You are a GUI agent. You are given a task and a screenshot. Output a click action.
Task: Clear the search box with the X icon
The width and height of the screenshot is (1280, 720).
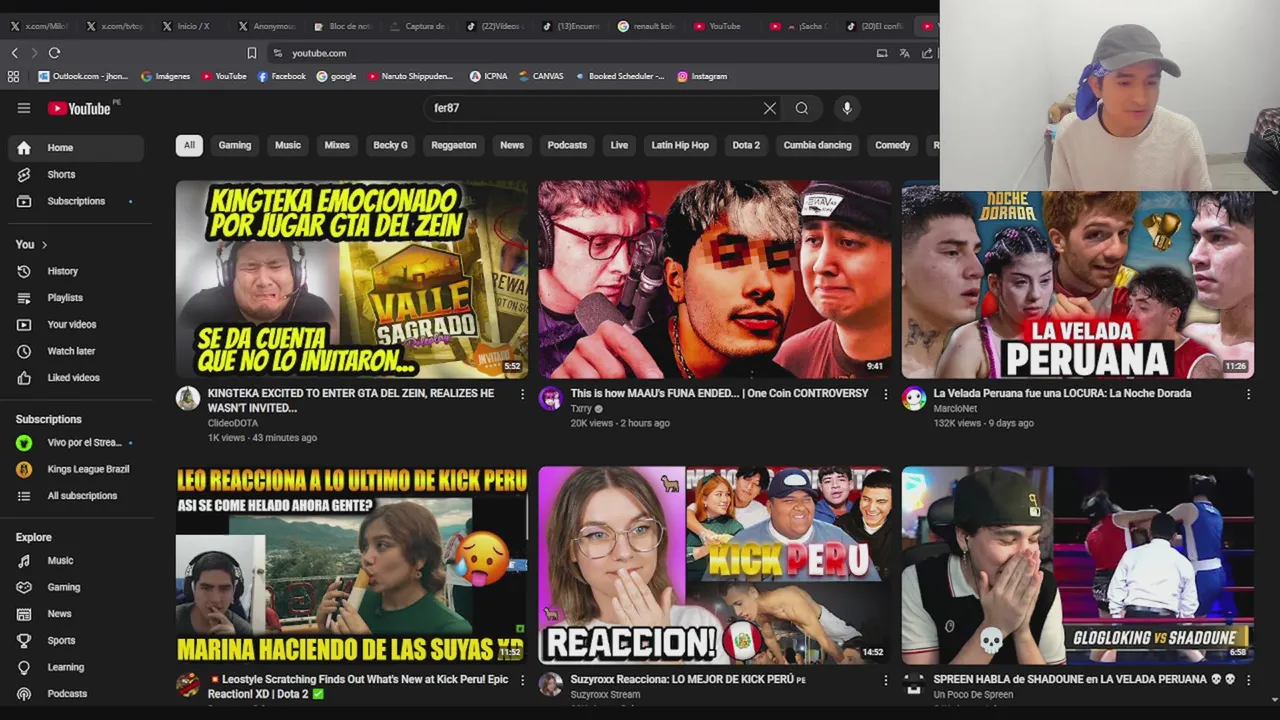pos(770,108)
